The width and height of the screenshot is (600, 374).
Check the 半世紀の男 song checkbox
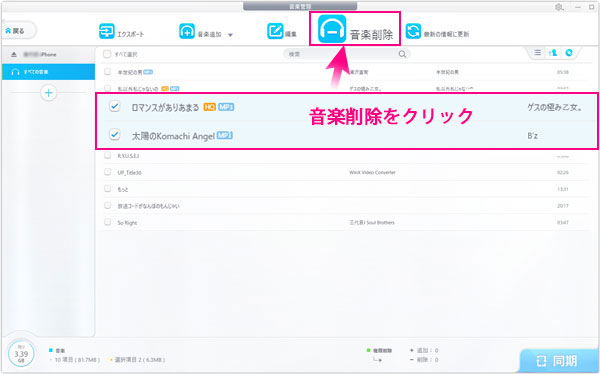[108, 72]
